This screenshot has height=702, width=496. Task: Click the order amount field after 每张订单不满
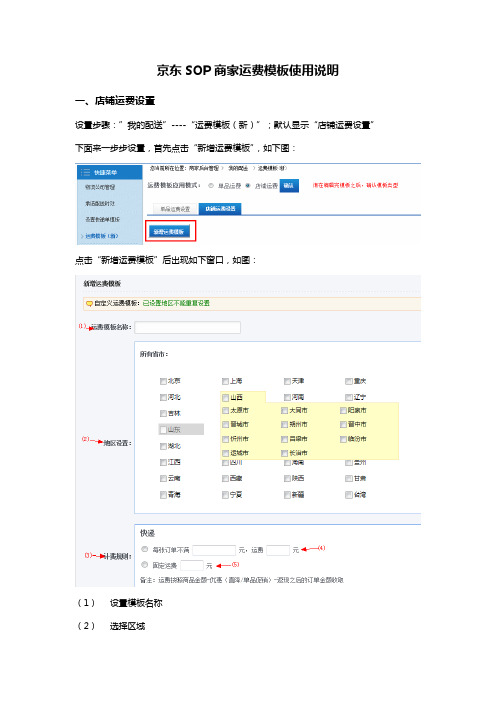[214, 550]
